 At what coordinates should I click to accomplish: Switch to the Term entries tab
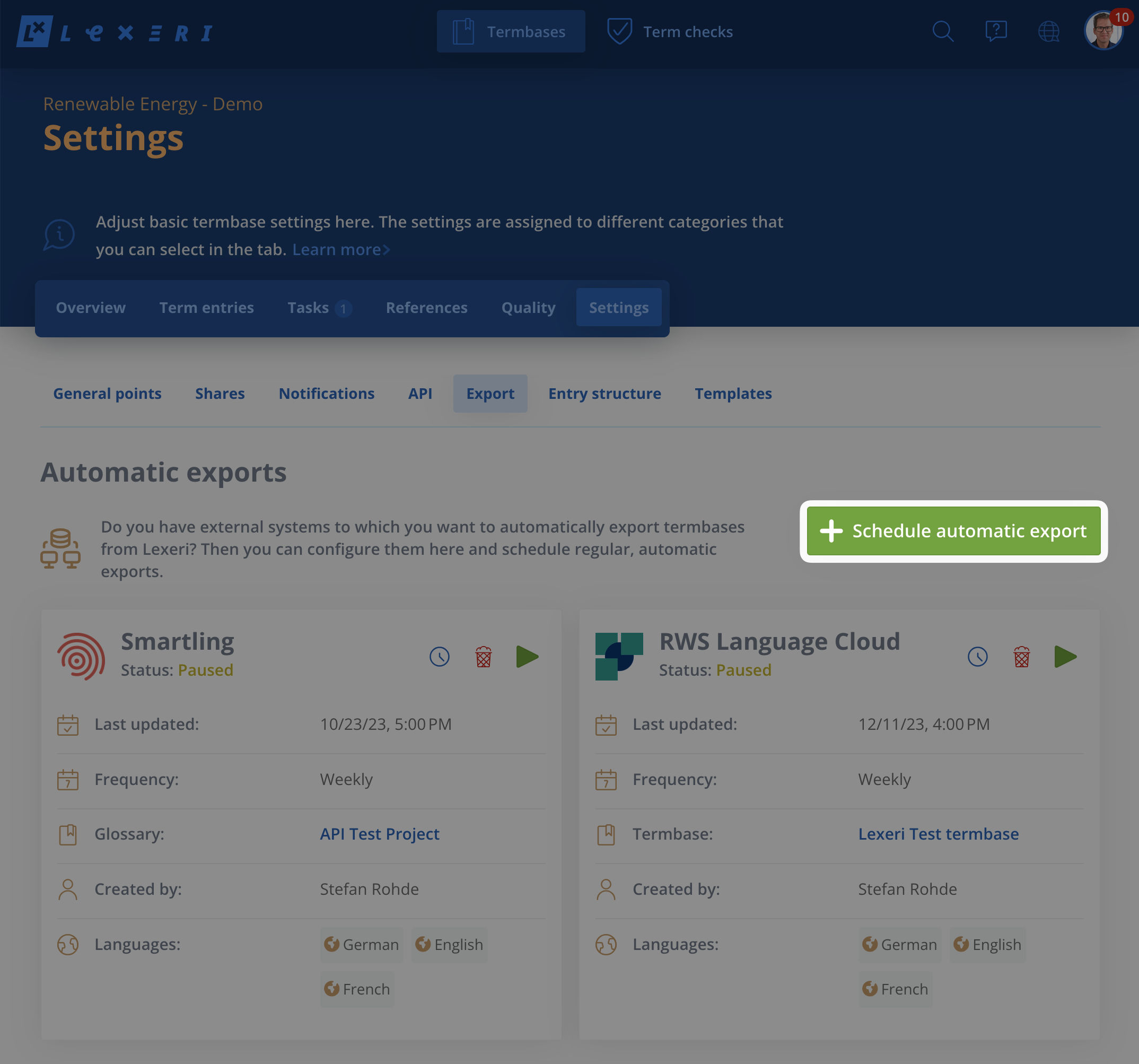[206, 308]
